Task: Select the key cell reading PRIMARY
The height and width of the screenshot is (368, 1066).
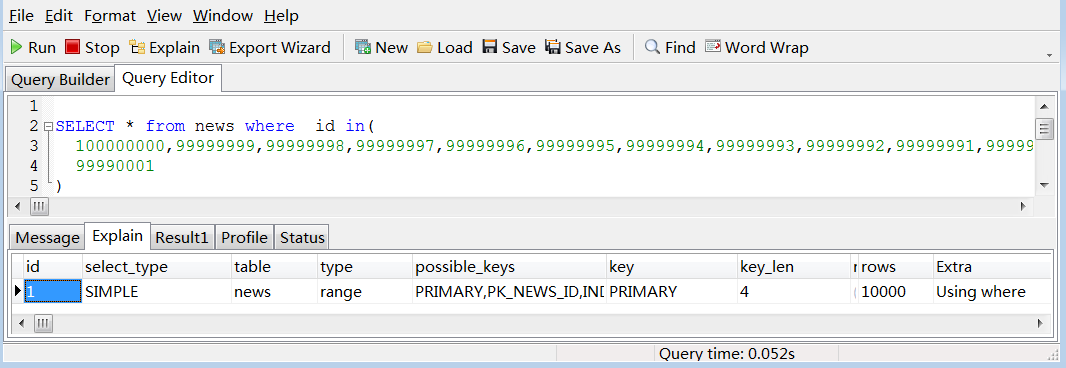Action: pos(672,292)
